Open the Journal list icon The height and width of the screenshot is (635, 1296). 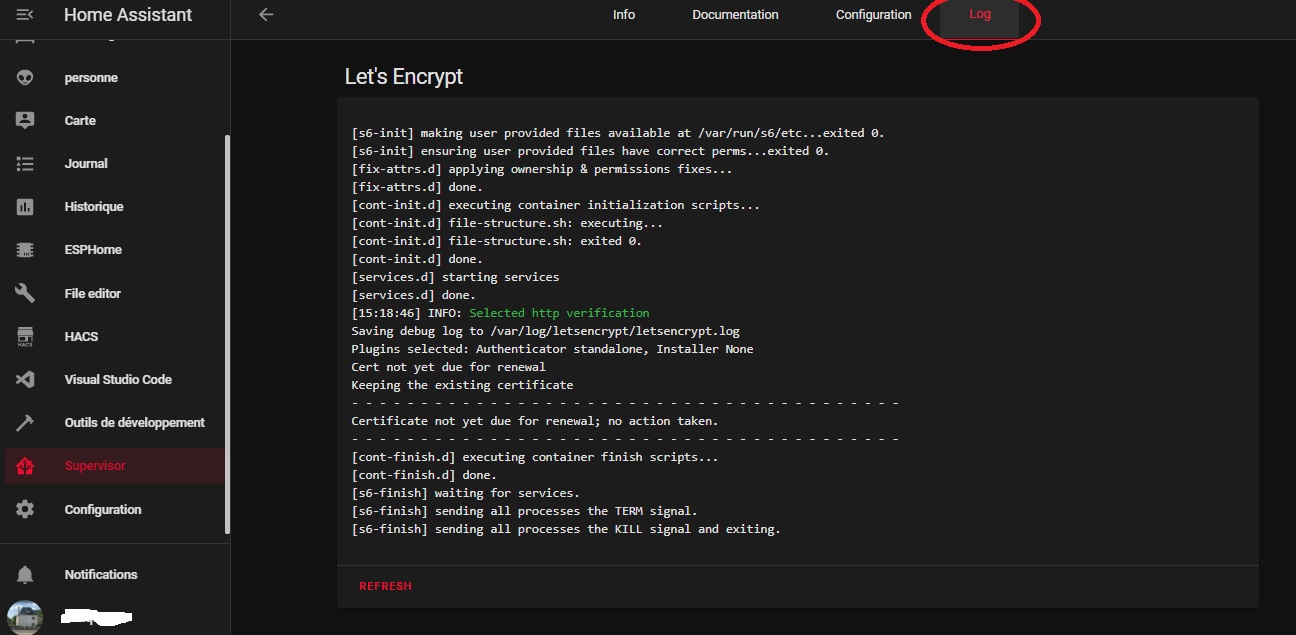(x=25, y=164)
